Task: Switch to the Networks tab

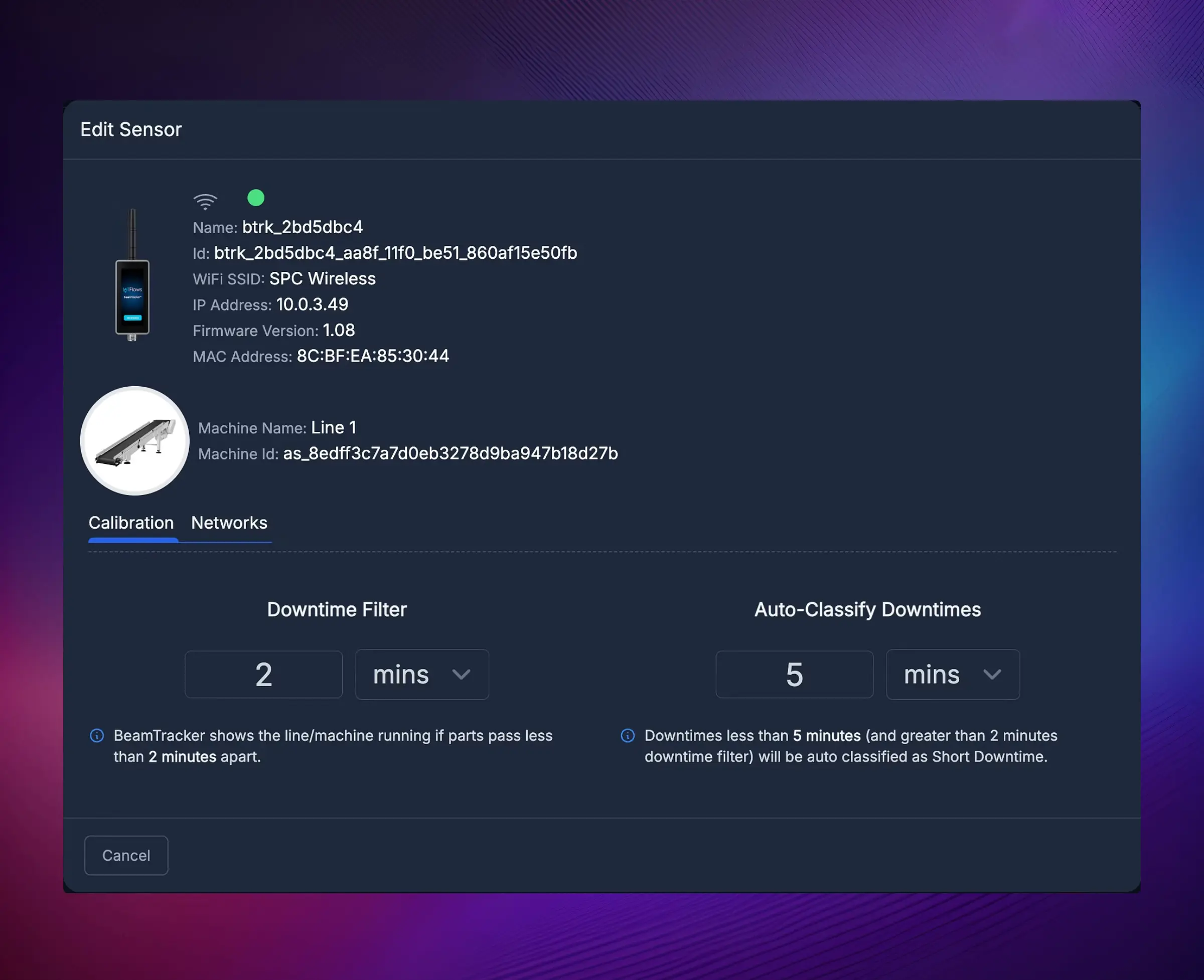Action: 229,523
